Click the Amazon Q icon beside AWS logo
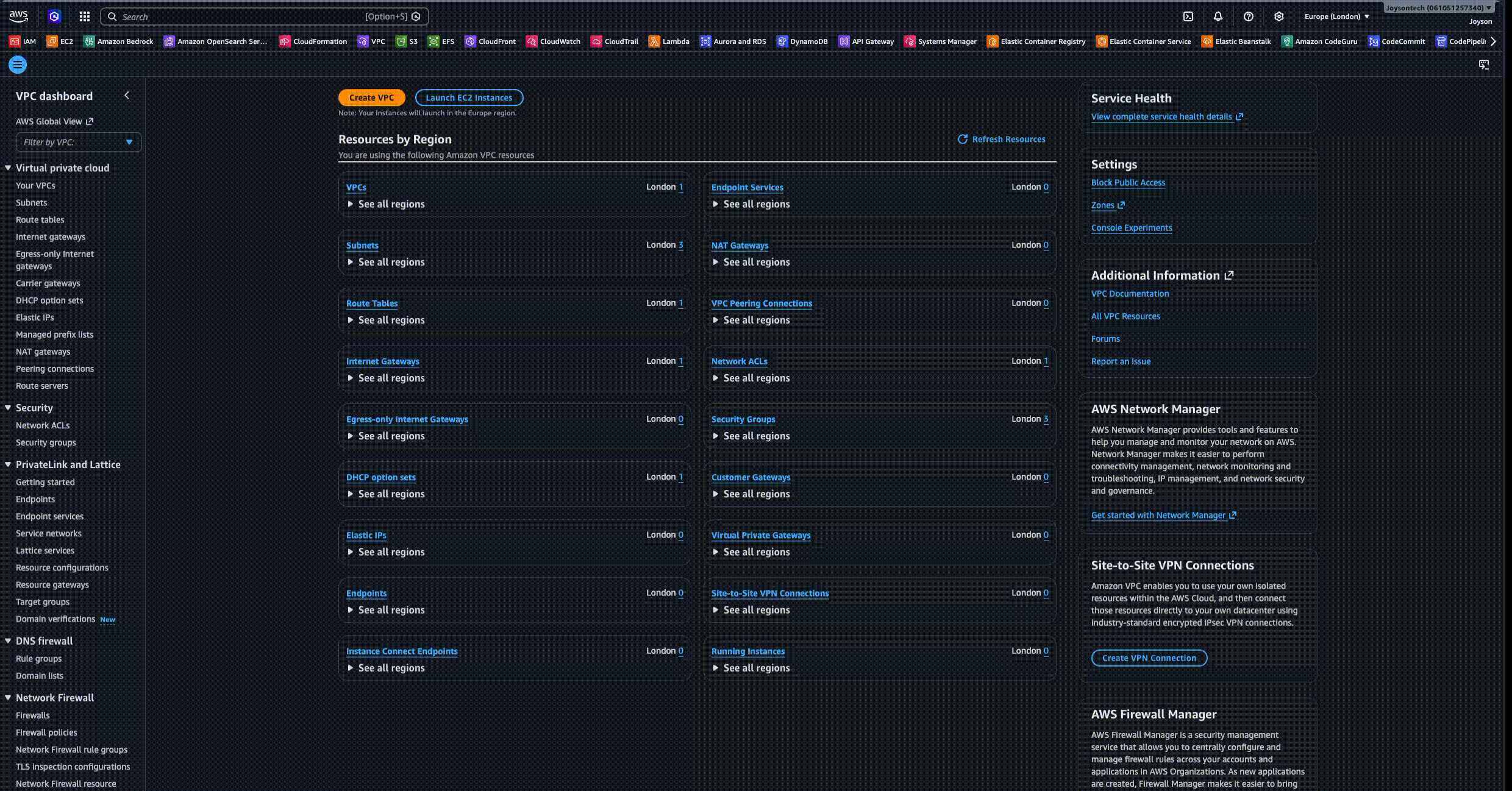The image size is (1512, 791). point(54,16)
